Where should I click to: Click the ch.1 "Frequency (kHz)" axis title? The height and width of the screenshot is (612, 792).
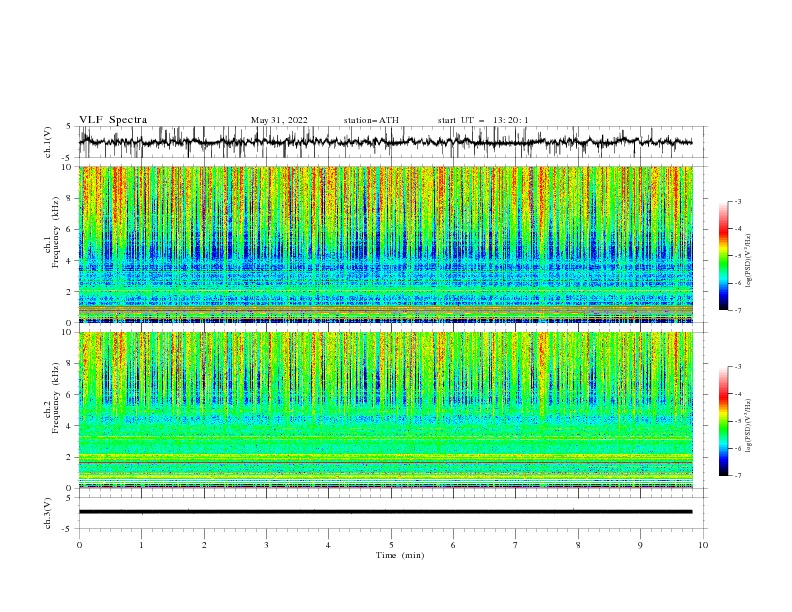pos(56,233)
